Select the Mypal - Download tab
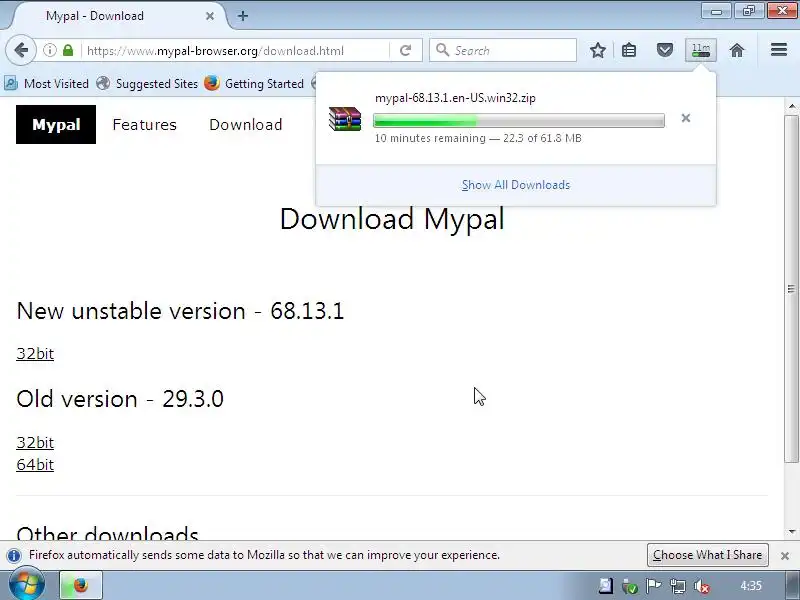 (x=117, y=16)
